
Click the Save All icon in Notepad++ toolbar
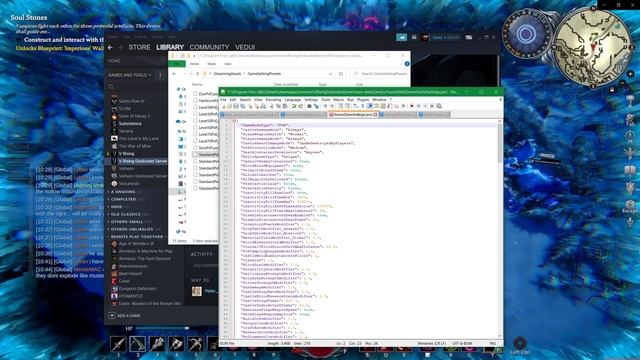point(242,106)
